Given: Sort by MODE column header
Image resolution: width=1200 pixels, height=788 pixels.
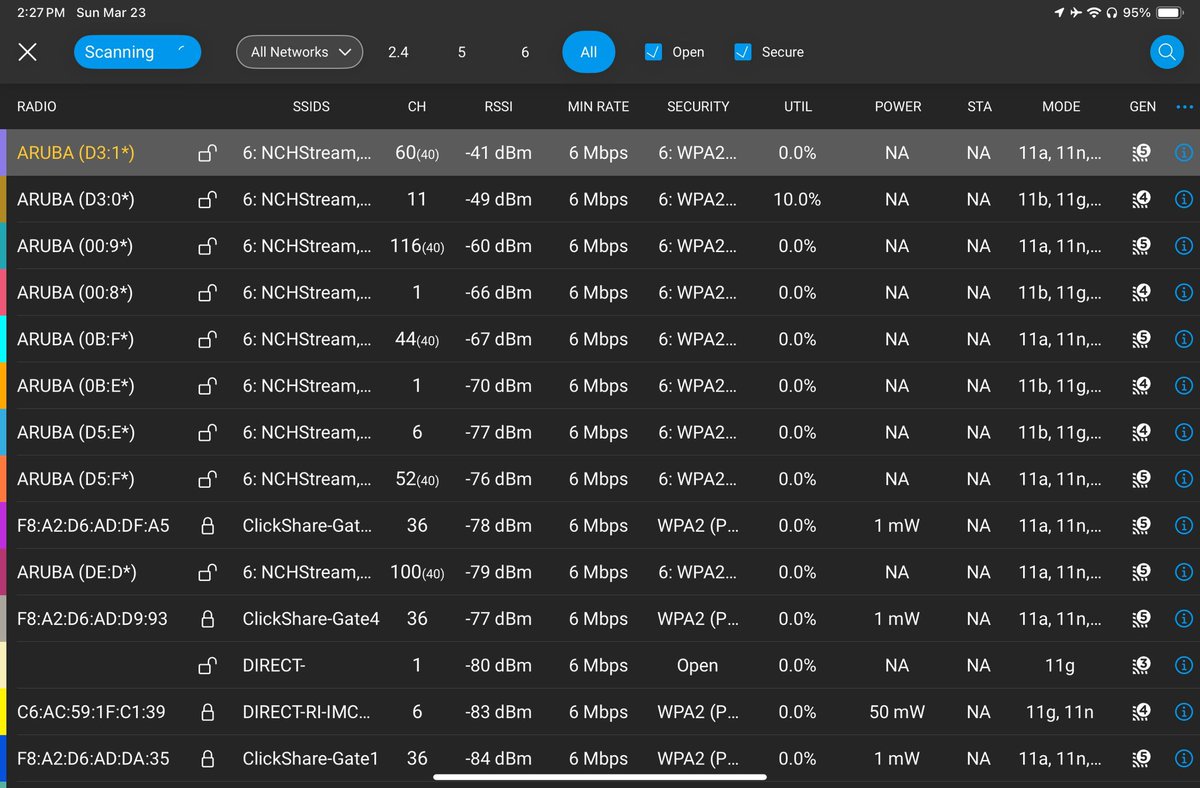Looking at the screenshot, I should point(1061,106).
